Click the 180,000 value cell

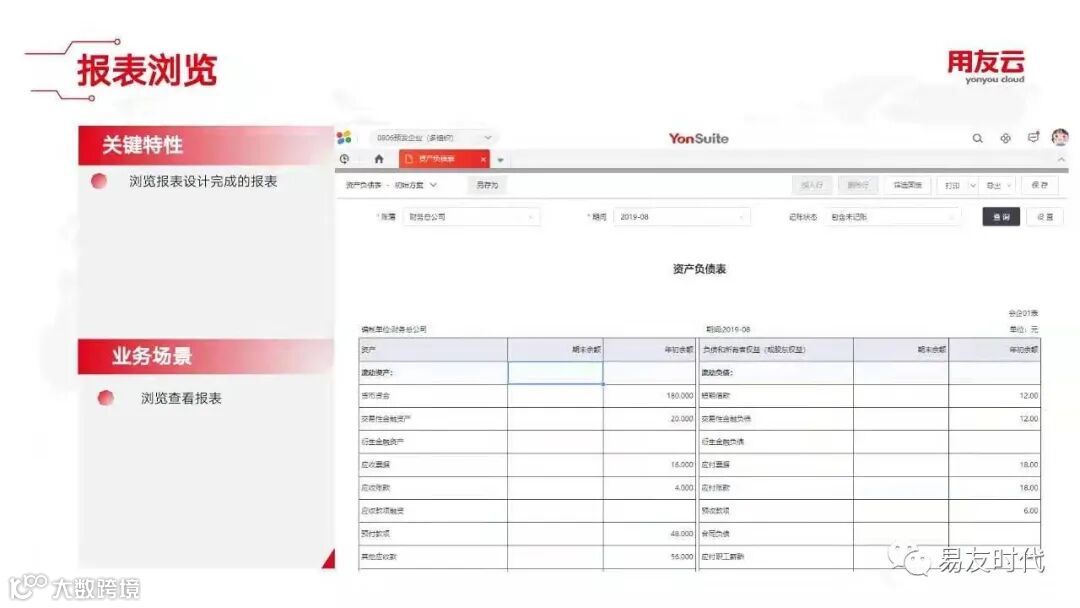click(650, 396)
